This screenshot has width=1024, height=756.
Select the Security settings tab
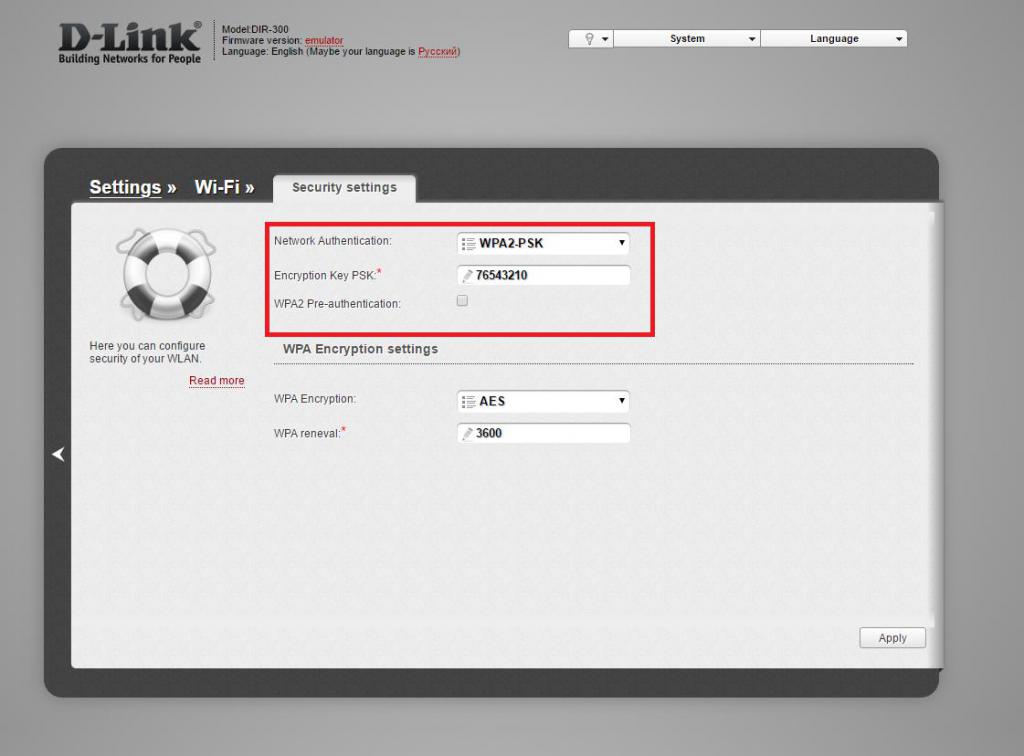click(344, 188)
